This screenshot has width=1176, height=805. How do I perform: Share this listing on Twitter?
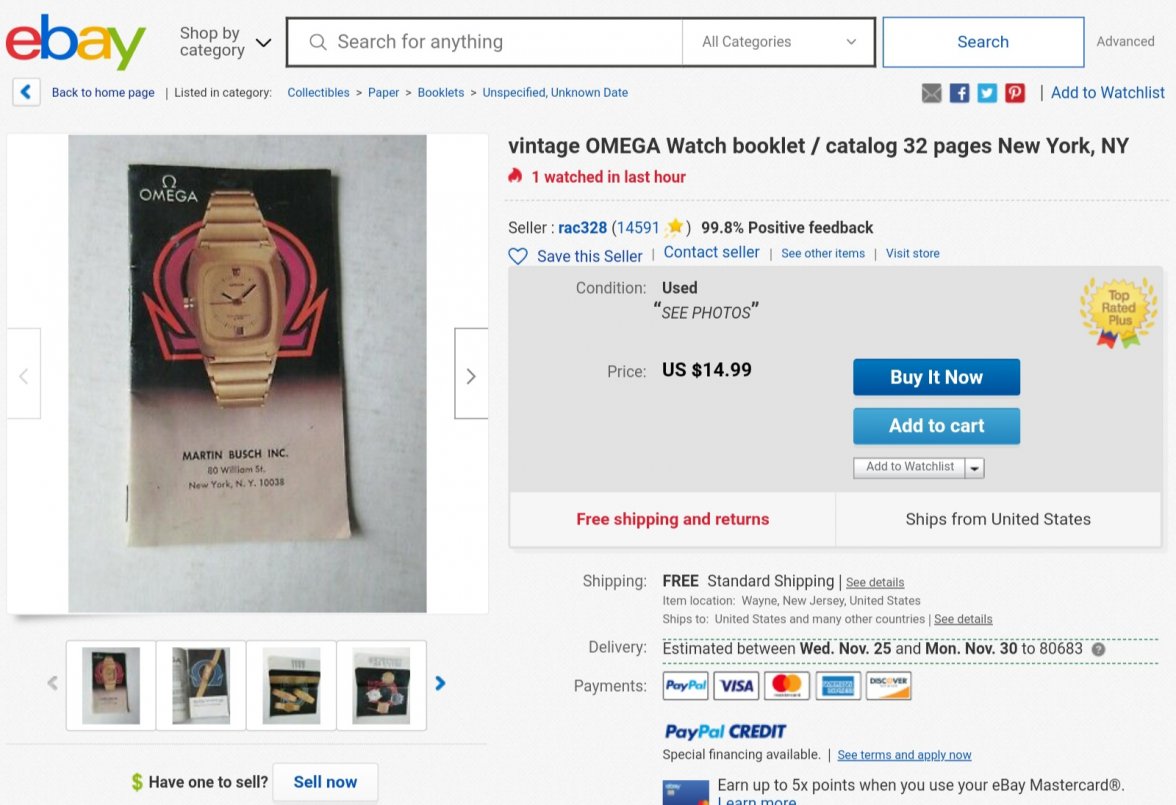tap(987, 93)
